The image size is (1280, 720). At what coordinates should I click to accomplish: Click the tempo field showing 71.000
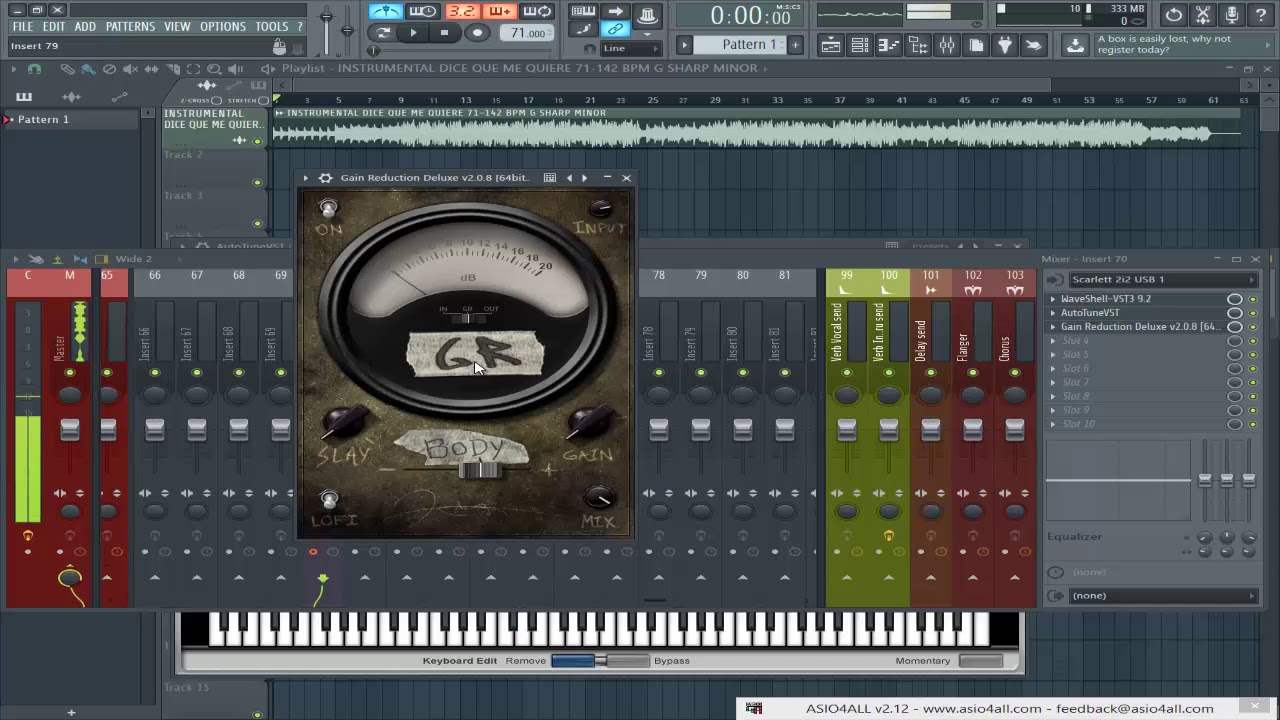527,33
